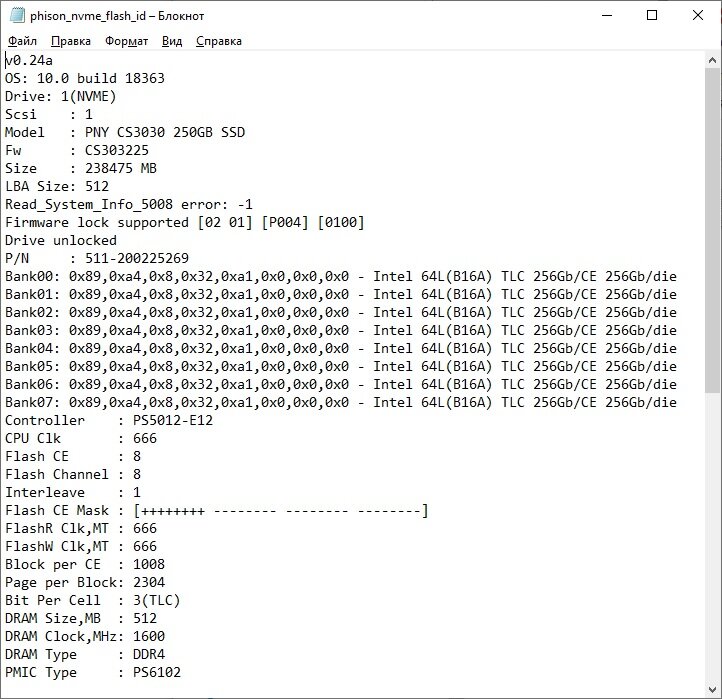
Task: Click the 'Flash Channel : 8' line
Action: point(73,474)
